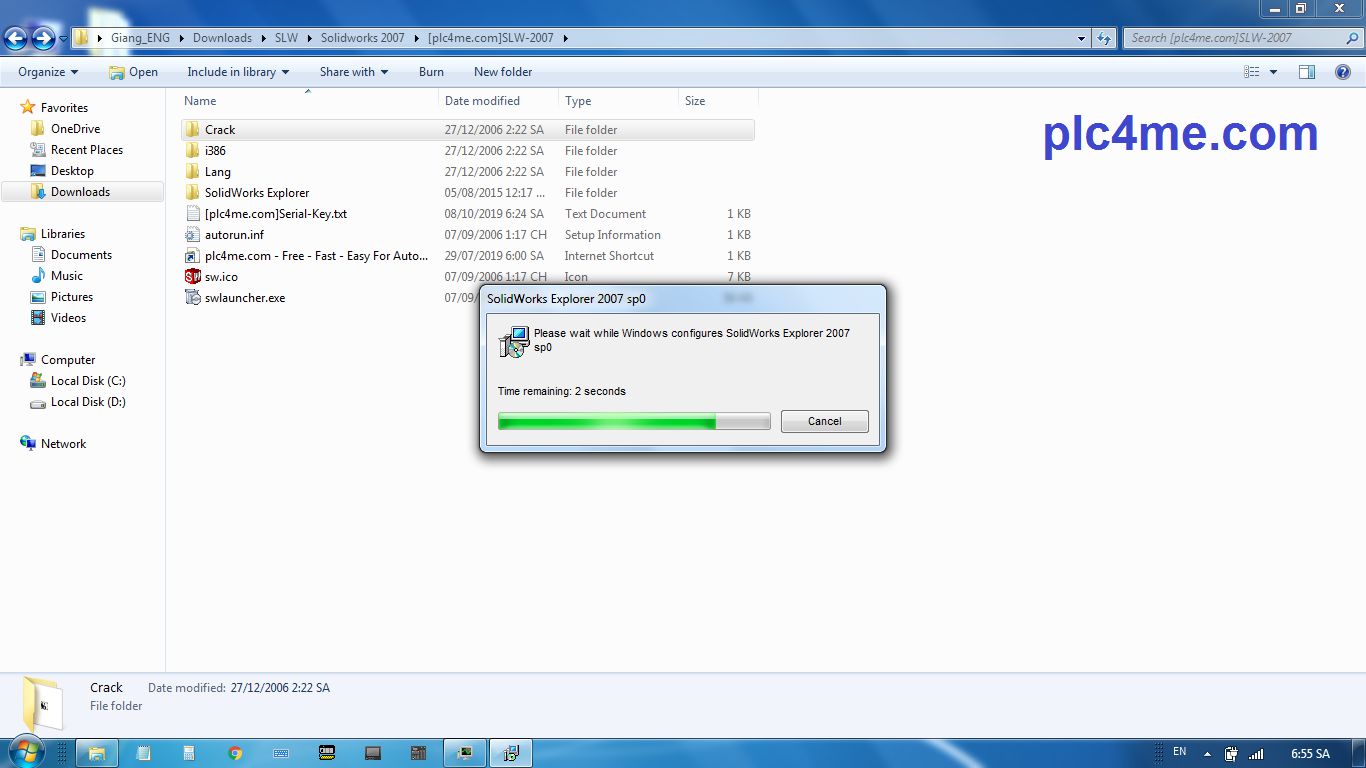This screenshot has height=768, width=1366.
Task: Cancel the SolidWorks Explorer installation
Action: coord(824,421)
